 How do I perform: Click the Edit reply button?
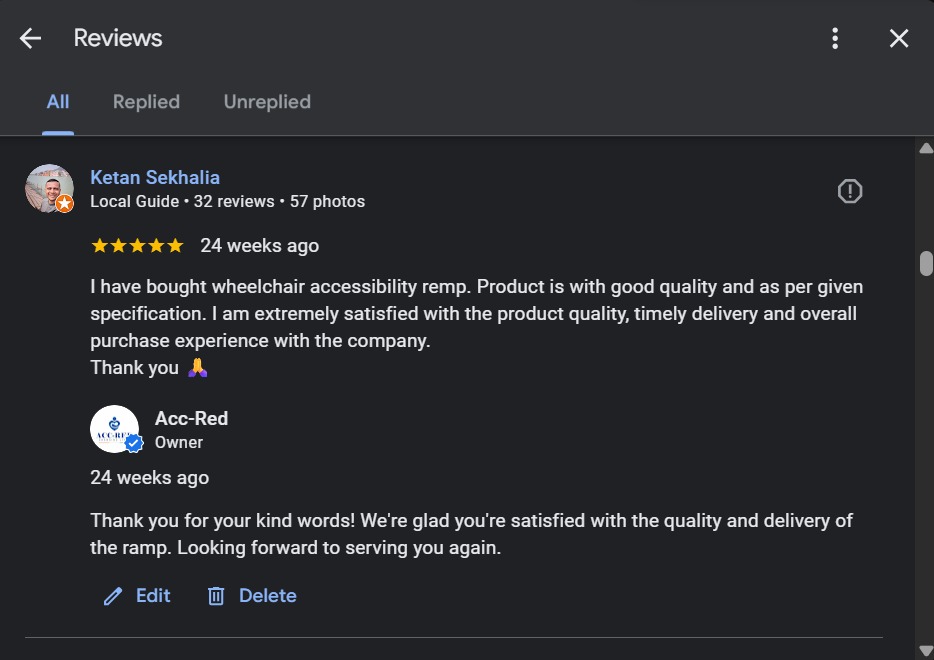[152, 596]
